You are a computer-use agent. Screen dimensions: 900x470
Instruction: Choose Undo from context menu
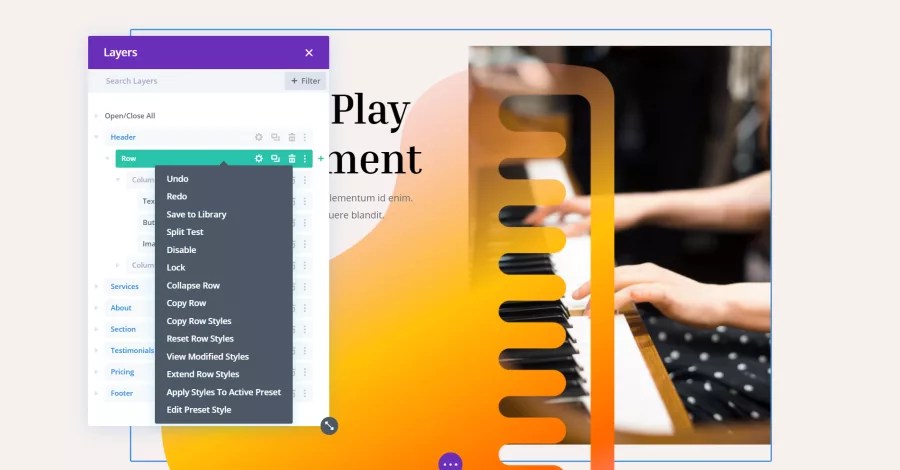(177, 179)
